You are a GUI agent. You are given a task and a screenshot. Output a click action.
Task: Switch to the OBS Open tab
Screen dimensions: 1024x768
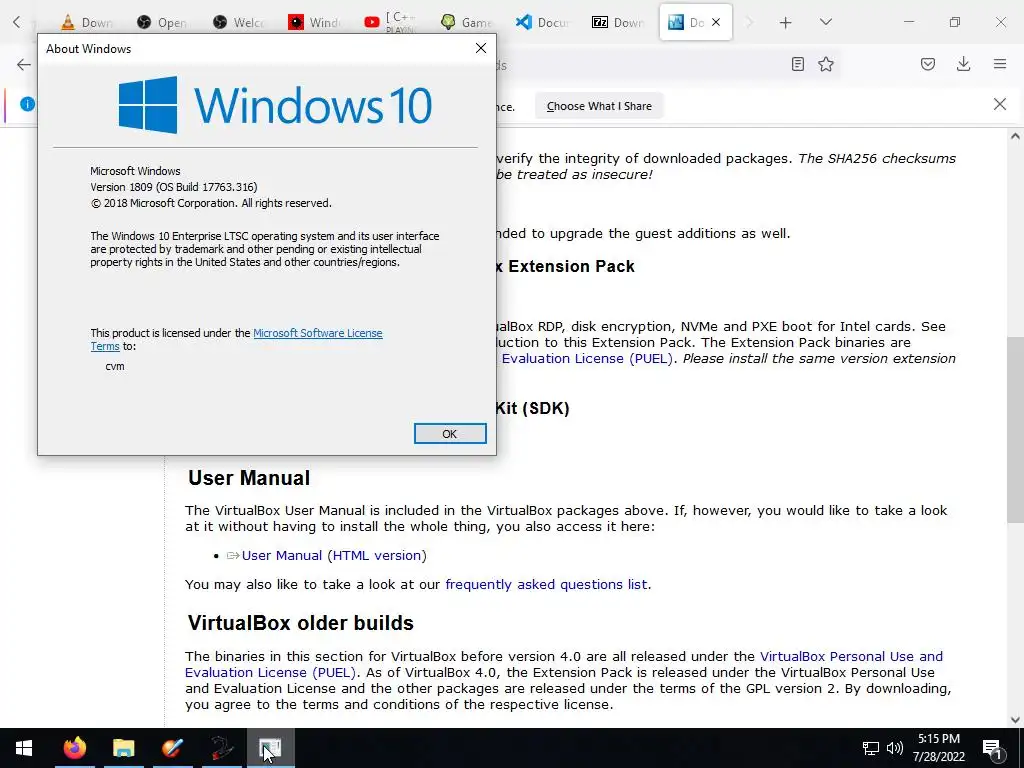click(x=163, y=22)
